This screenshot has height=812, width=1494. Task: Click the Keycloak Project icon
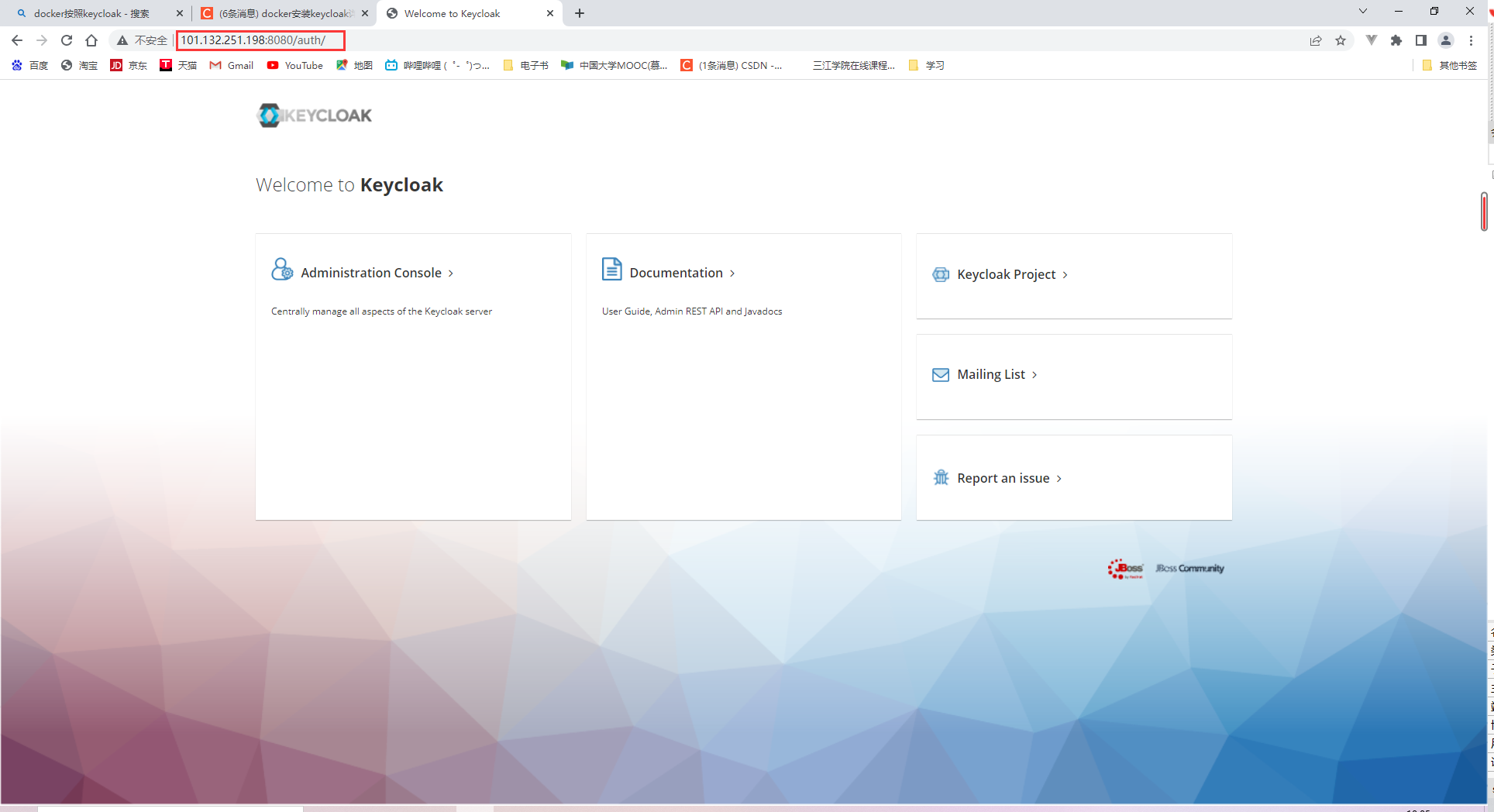pyautogui.click(x=941, y=274)
